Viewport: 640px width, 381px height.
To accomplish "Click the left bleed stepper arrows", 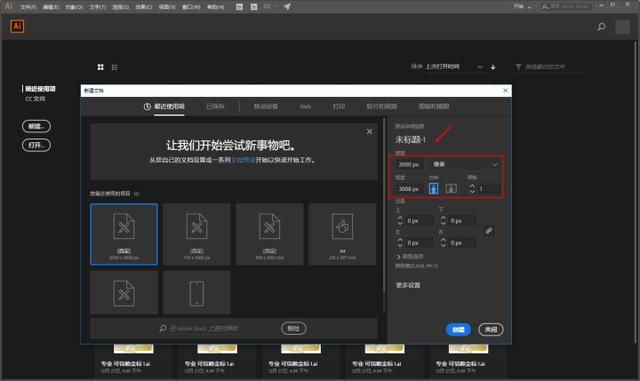I will [x=400, y=243].
